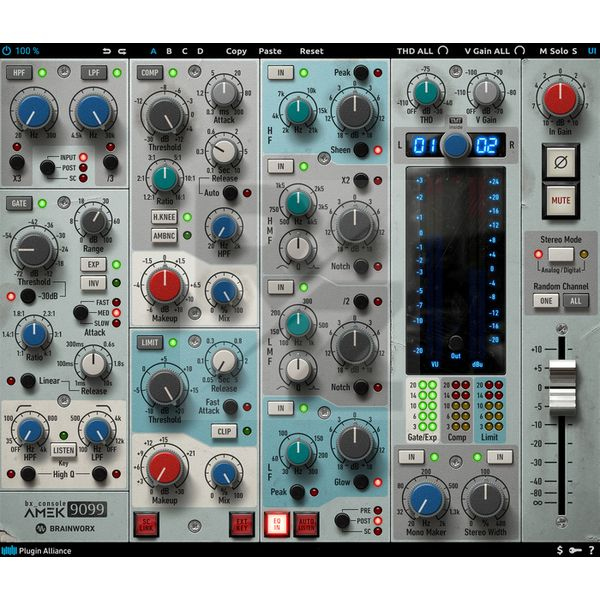
Task: Click the UI toggle in top bar
Action: (x=592, y=51)
